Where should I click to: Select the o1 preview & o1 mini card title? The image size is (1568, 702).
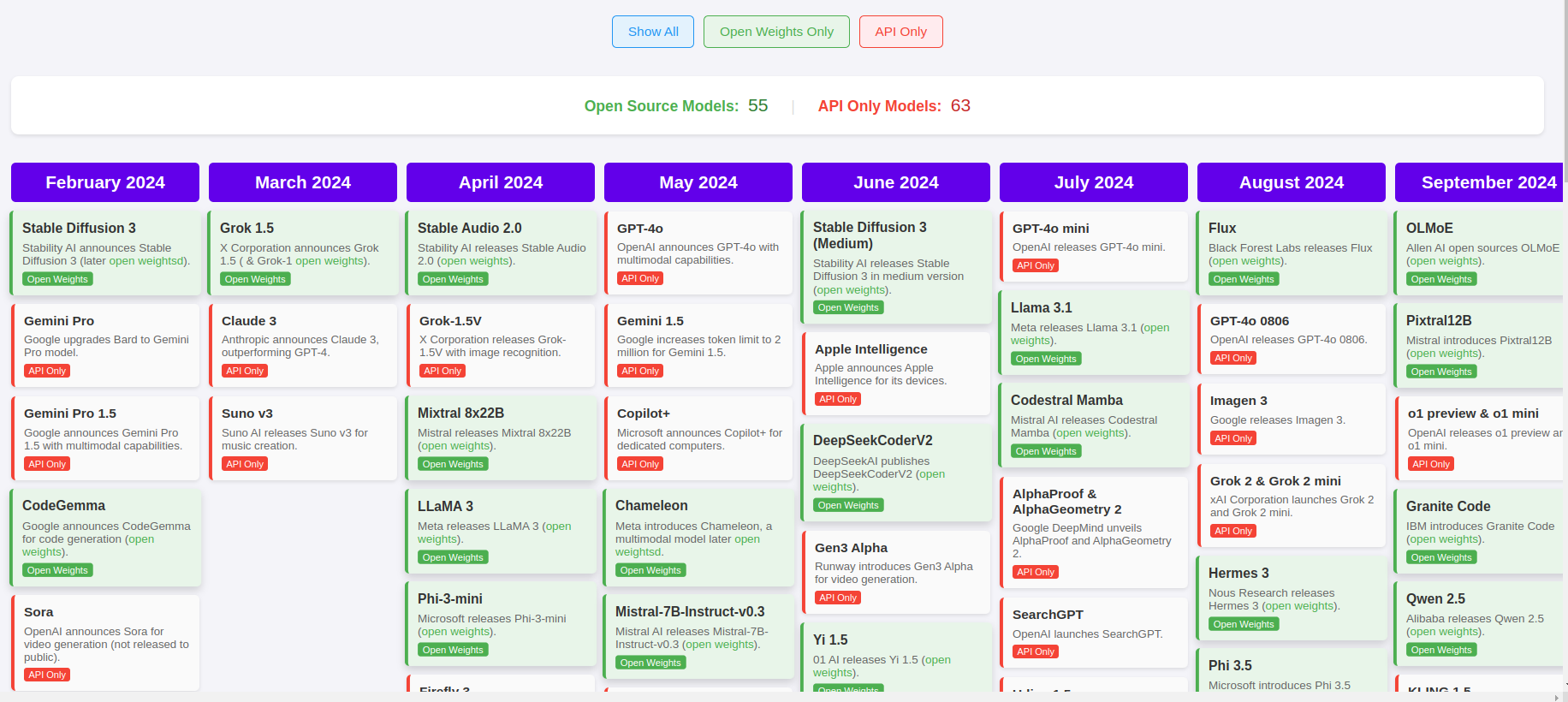1473,413
